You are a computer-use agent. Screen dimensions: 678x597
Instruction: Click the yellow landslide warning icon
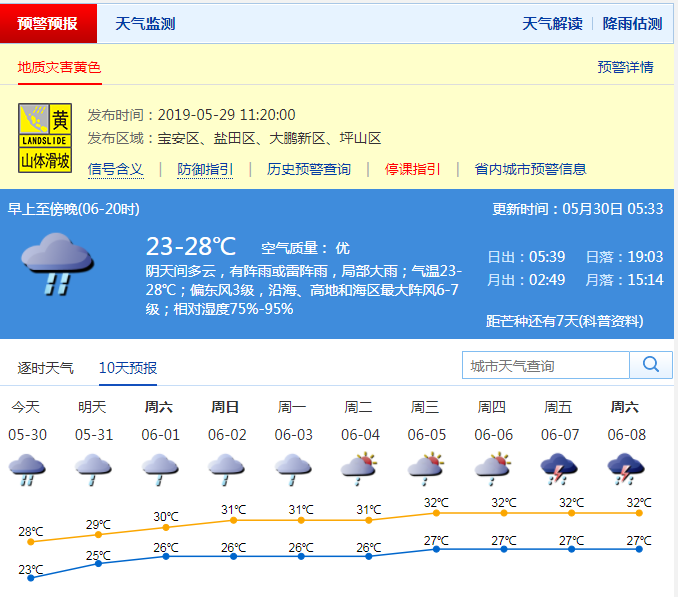[x=45, y=140]
